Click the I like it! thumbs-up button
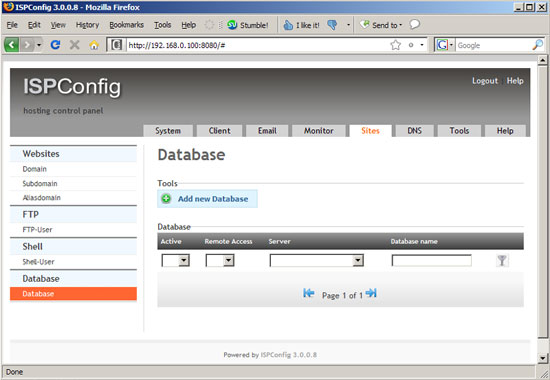This screenshot has width=550, height=380. [x=301, y=25]
